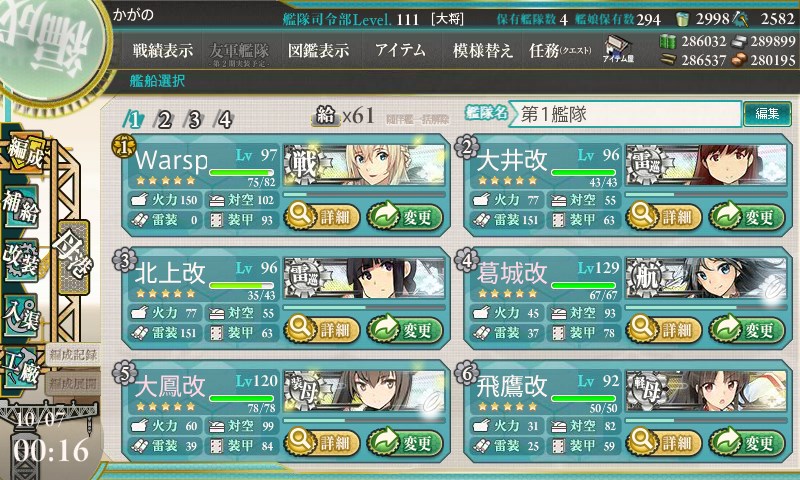Open the 改装 remodel side menu icon
This screenshot has width=800, height=480.
pyautogui.click(x=21, y=260)
